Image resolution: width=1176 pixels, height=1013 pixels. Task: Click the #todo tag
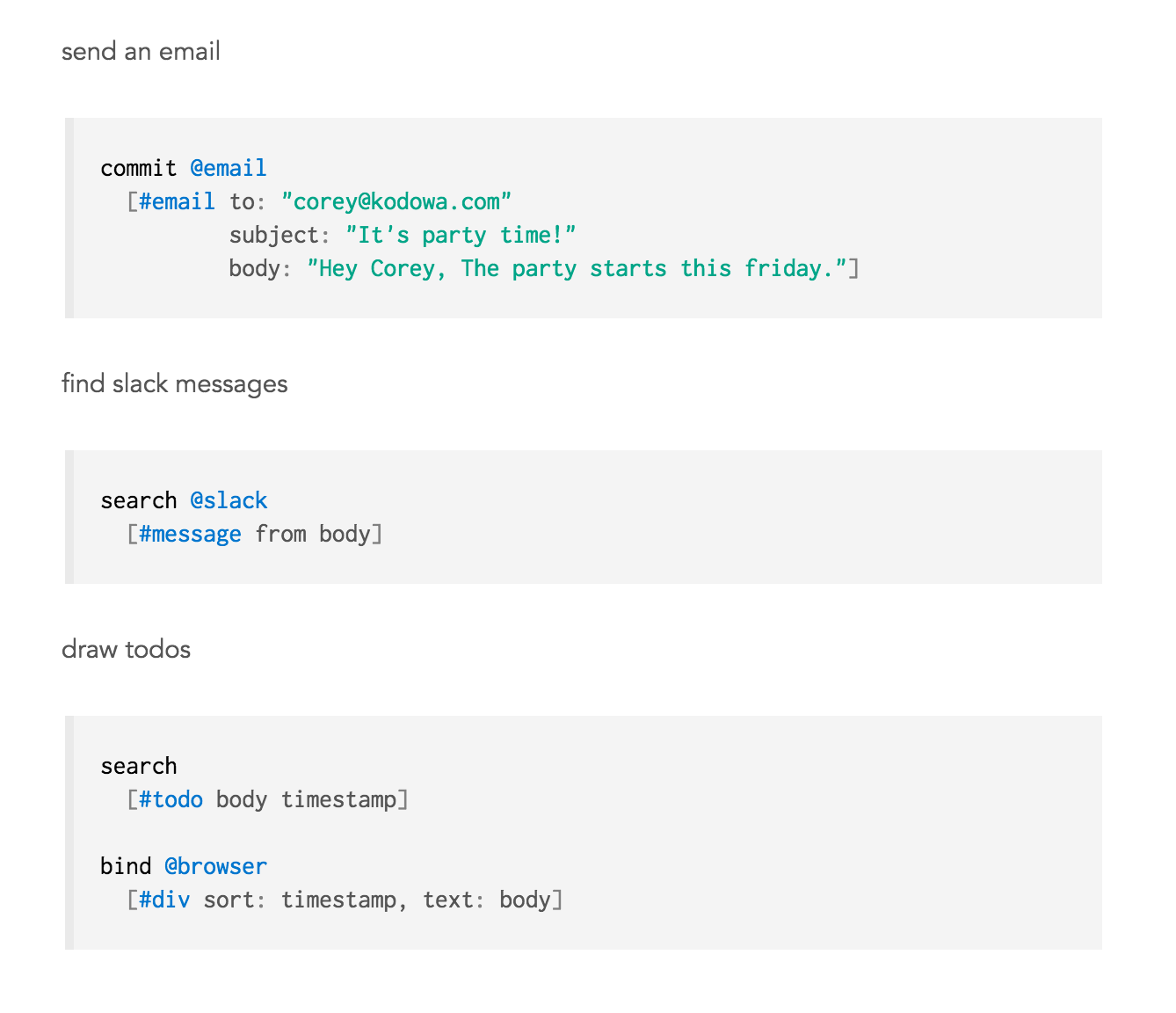point(171,799)
